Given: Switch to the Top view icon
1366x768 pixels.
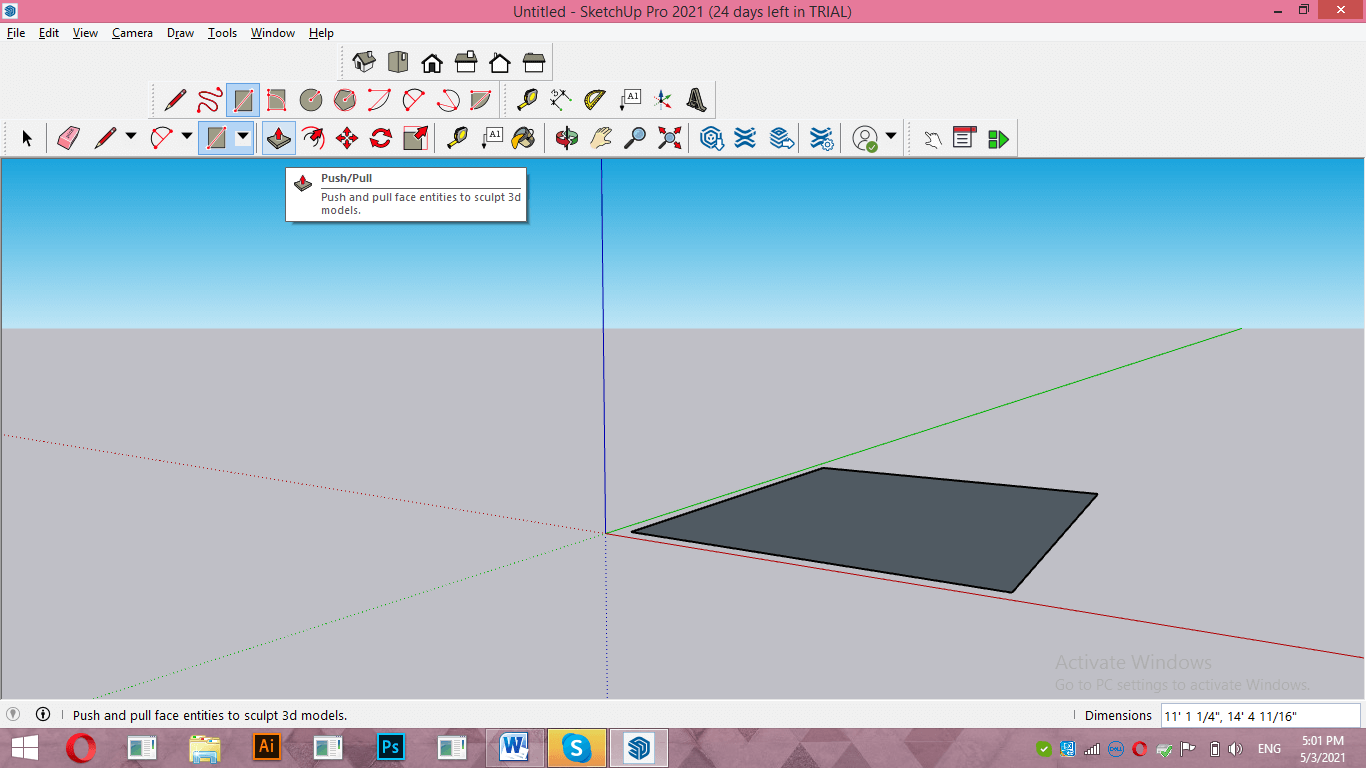Looking at the screenshot, I should 398,63.
